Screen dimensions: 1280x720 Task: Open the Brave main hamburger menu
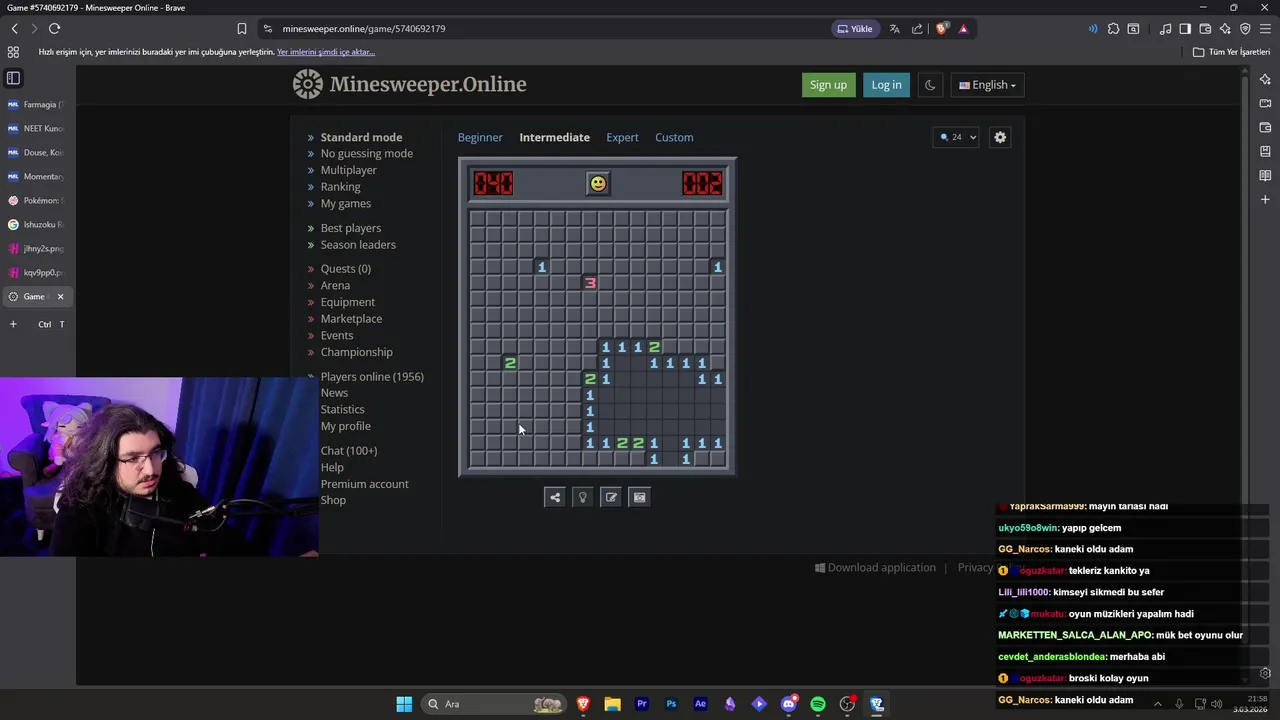pyautogui.click(x=1264, y=29)
